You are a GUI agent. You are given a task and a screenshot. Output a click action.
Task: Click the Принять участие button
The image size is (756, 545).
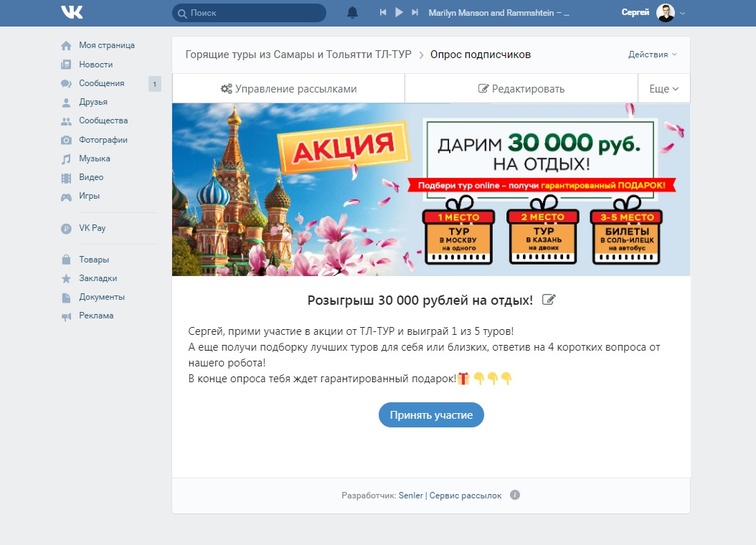pyautogui.click(x=431, y=415)
